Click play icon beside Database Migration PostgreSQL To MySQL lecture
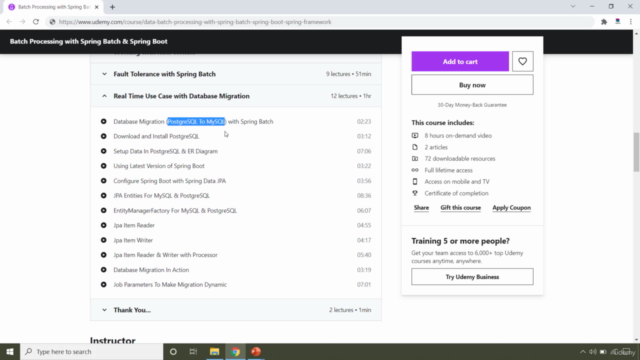The height and width of the screenshot is (360, 640). point(104,121)
